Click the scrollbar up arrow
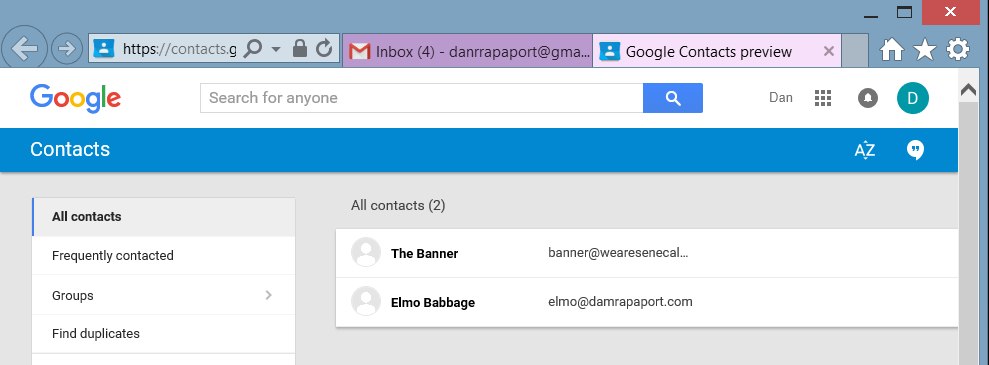 pyautogui.click(x=968, y=91)
